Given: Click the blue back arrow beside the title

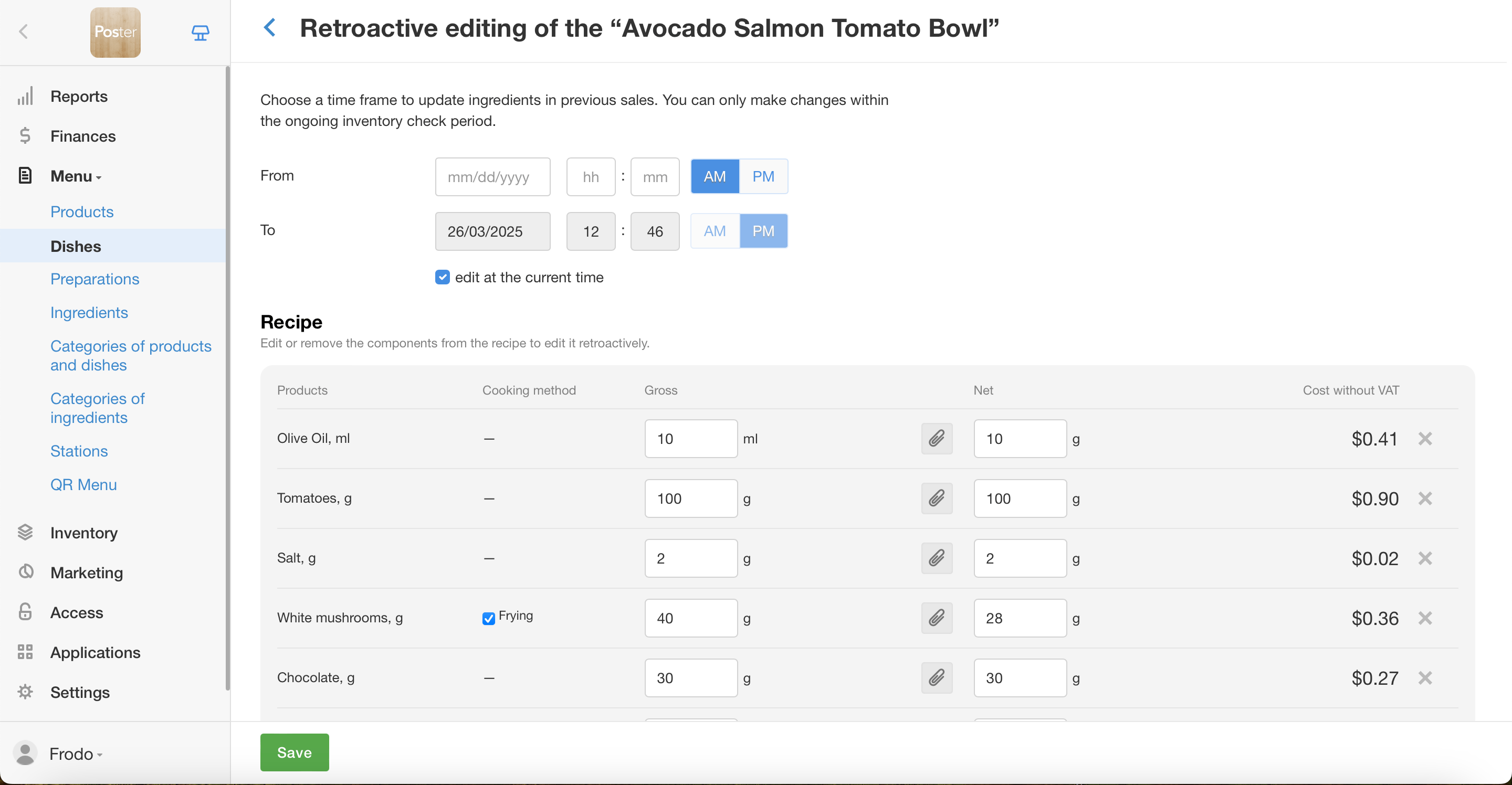Looking at the screenshot, I should pyautogui.click(x=269, y=28).
